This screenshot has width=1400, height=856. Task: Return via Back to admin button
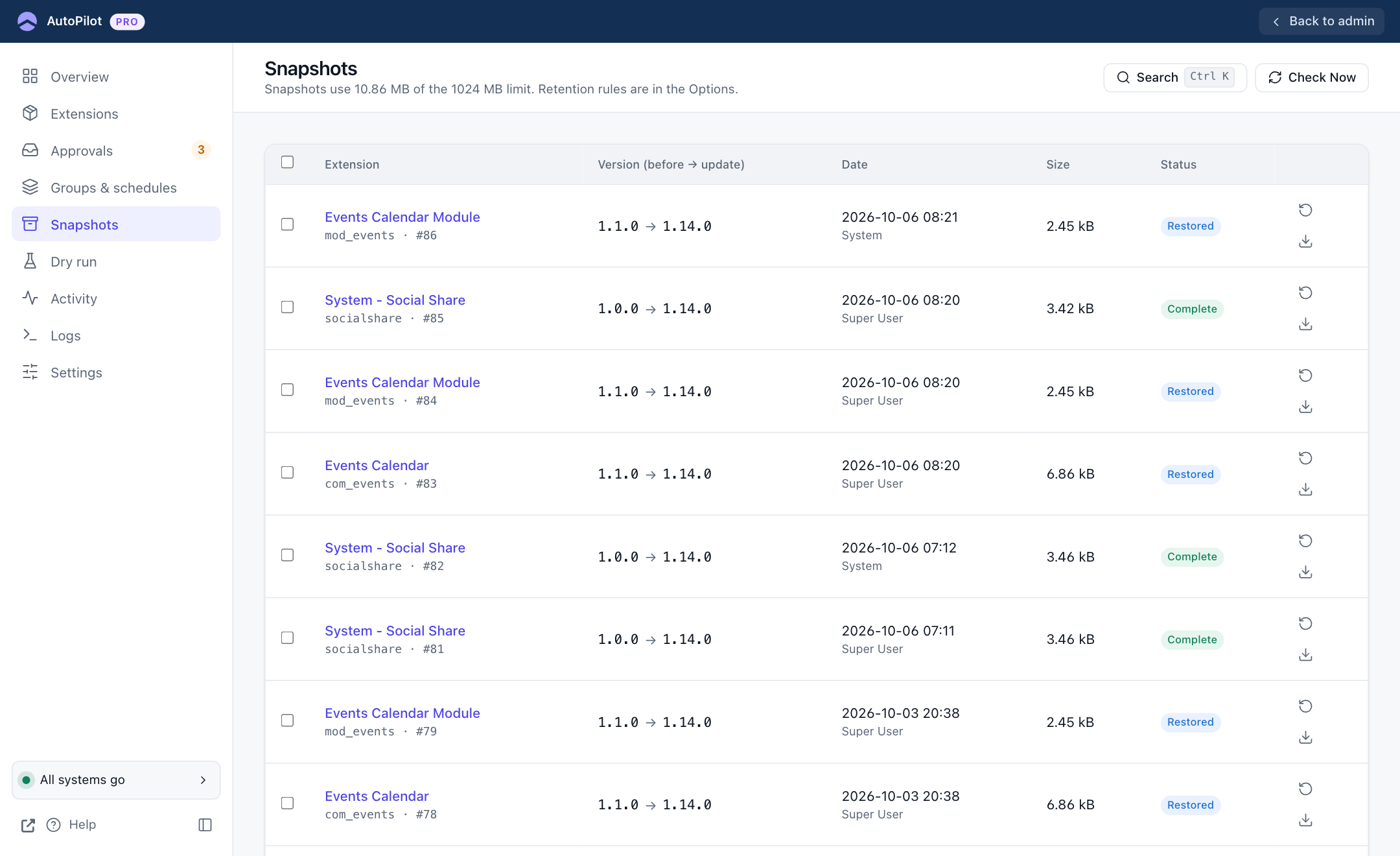pyautogui.click(x=1322, y=21)
